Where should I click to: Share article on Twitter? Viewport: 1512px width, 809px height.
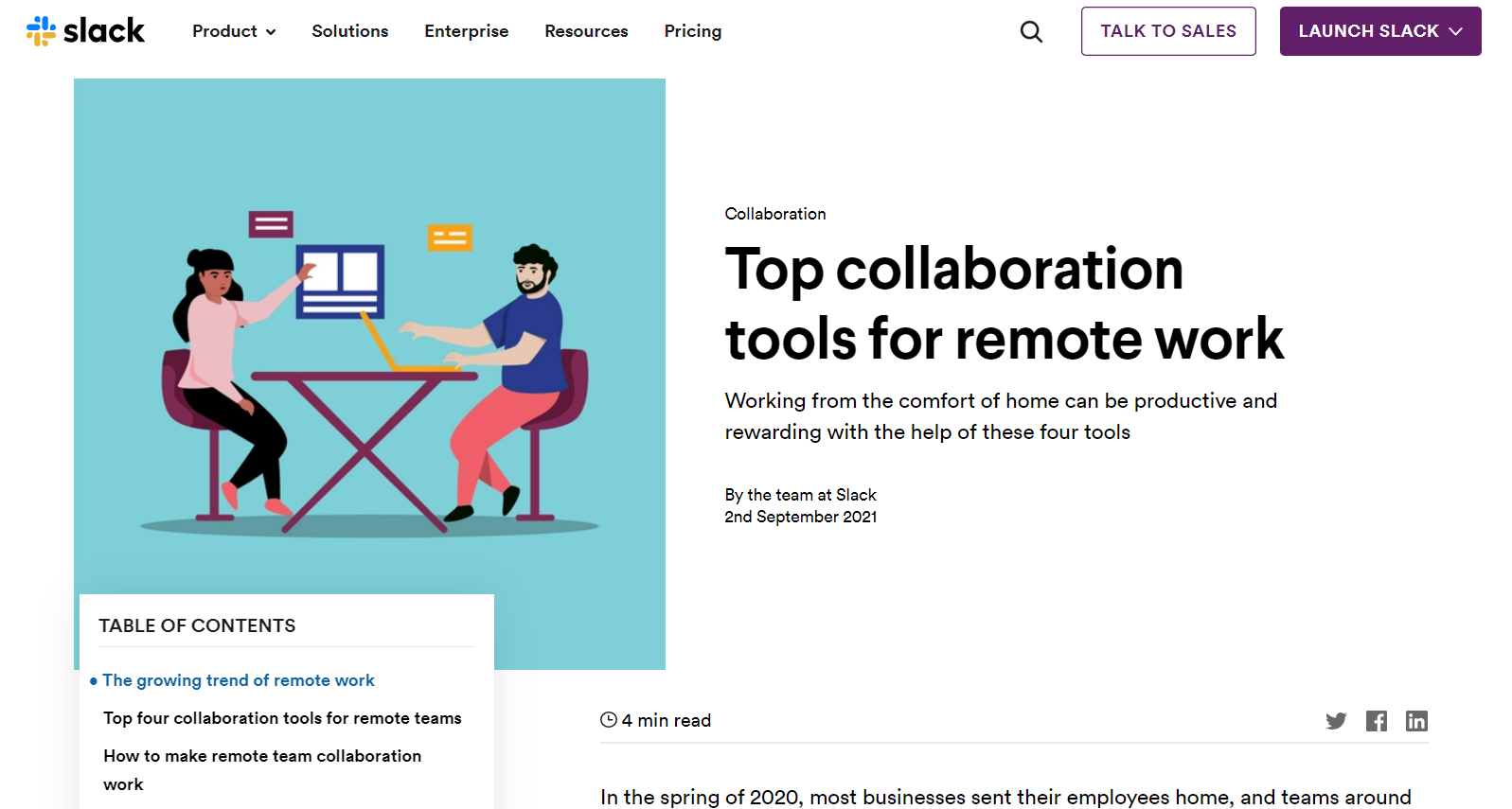click(1336, 721)
